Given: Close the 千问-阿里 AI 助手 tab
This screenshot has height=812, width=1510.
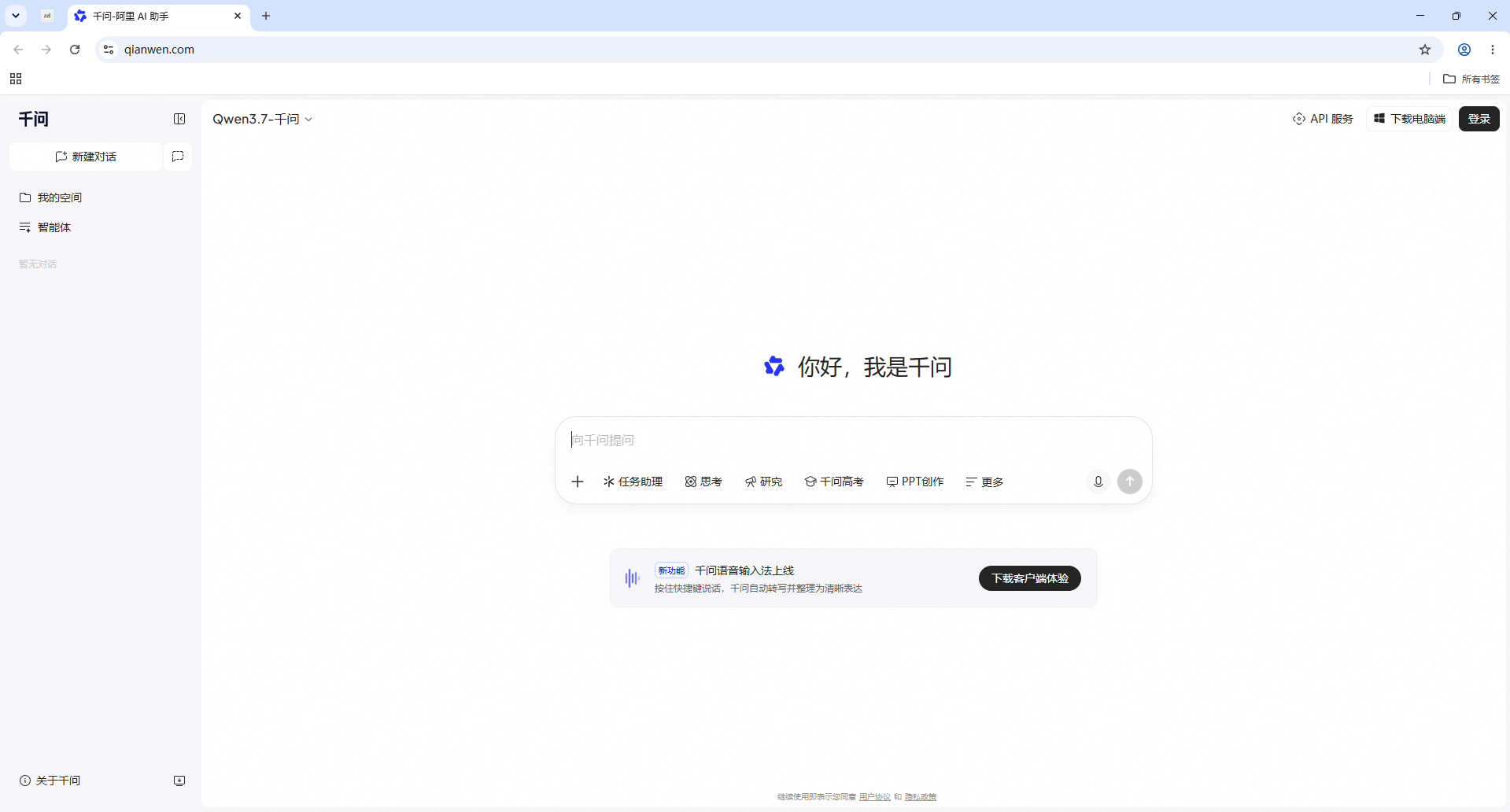Looking at the screenshot, I should tap(238, 16).
